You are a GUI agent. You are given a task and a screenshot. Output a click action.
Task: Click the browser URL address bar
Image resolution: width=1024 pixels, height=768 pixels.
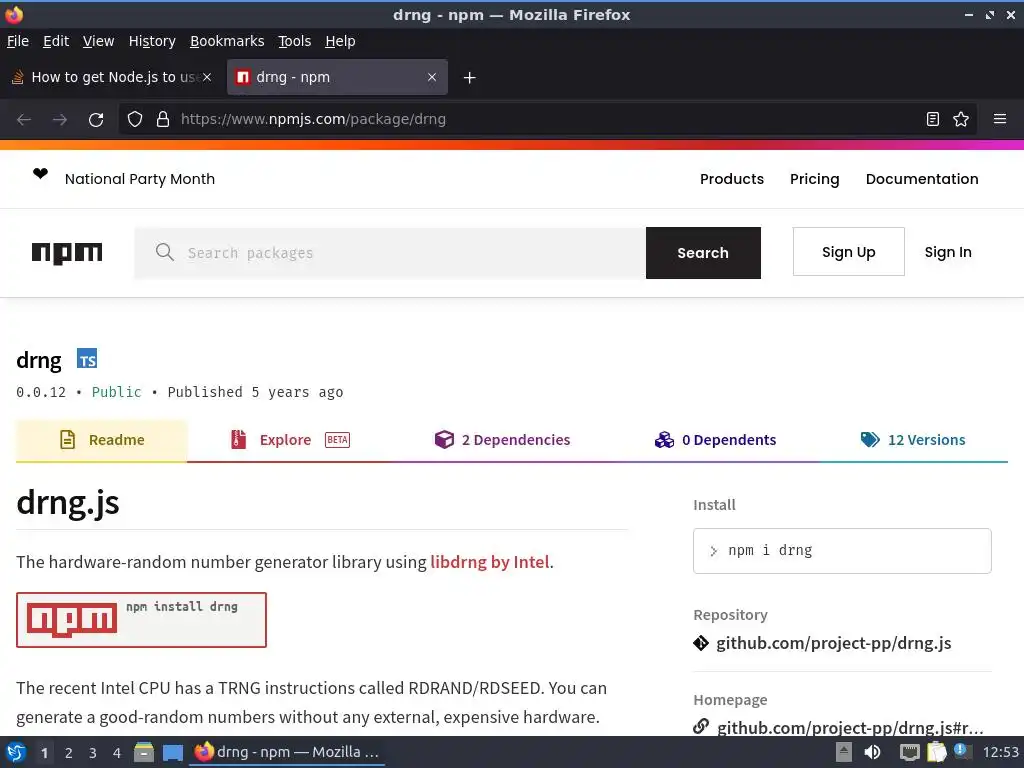[x=549, y=119]
